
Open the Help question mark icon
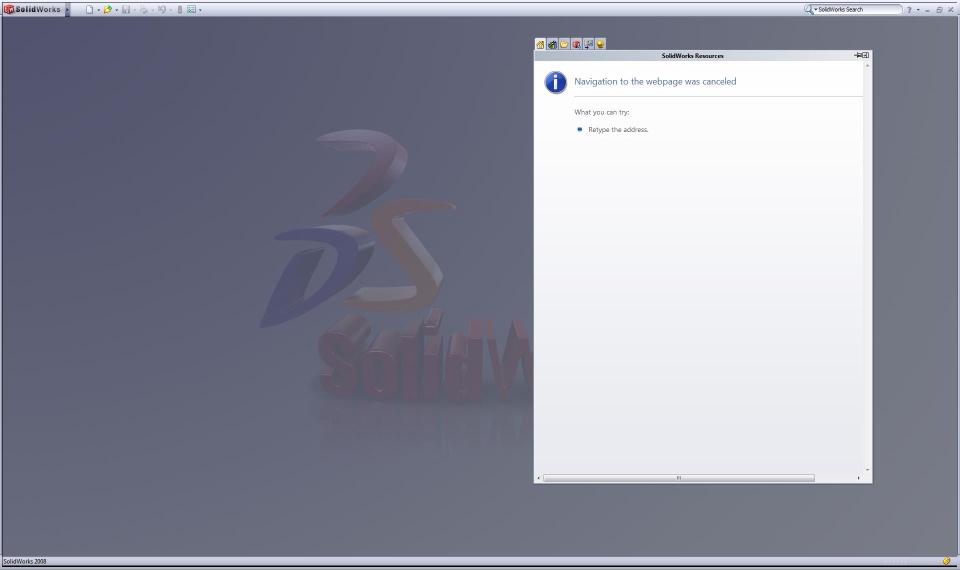coord(909,10)
